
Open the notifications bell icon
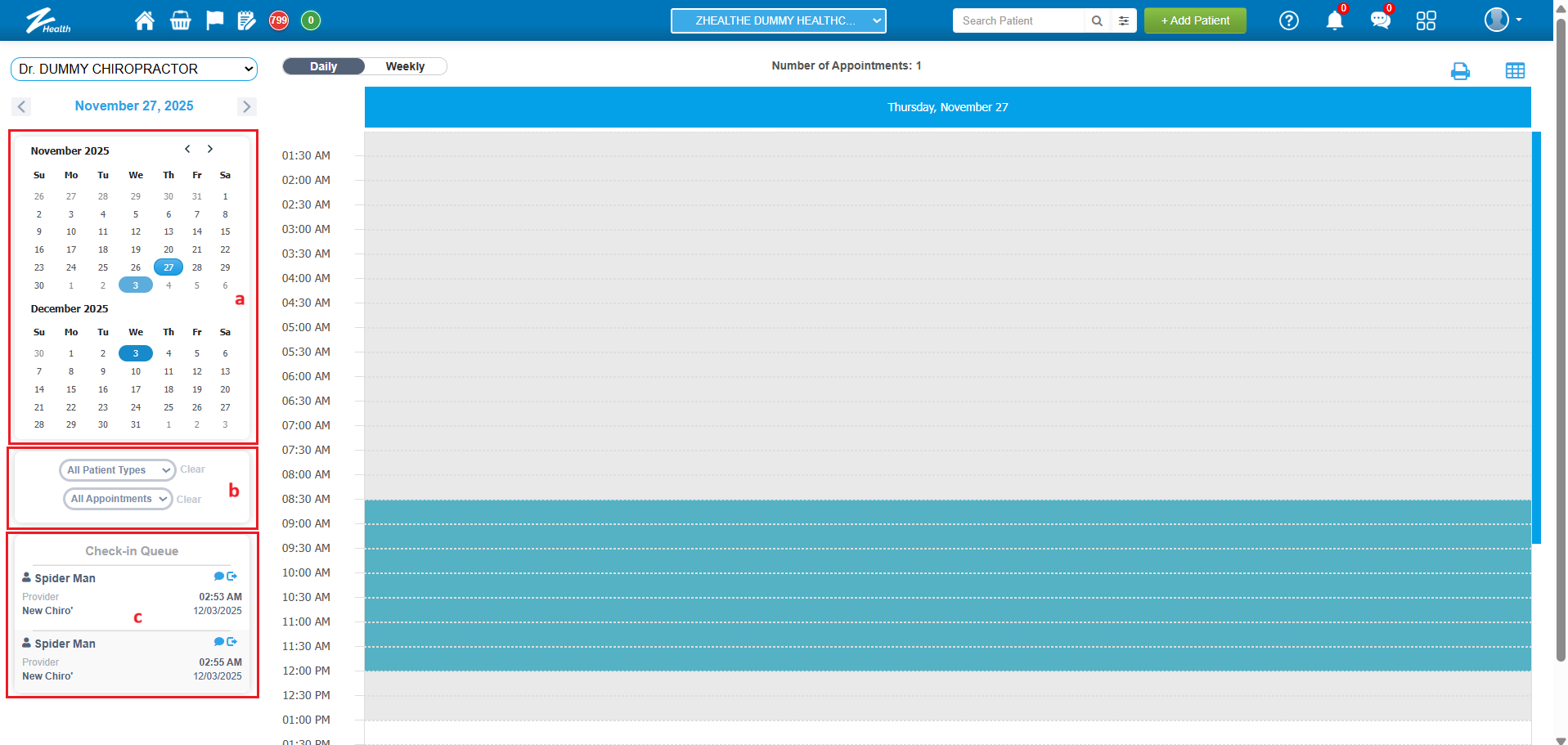pos(1334,20)
